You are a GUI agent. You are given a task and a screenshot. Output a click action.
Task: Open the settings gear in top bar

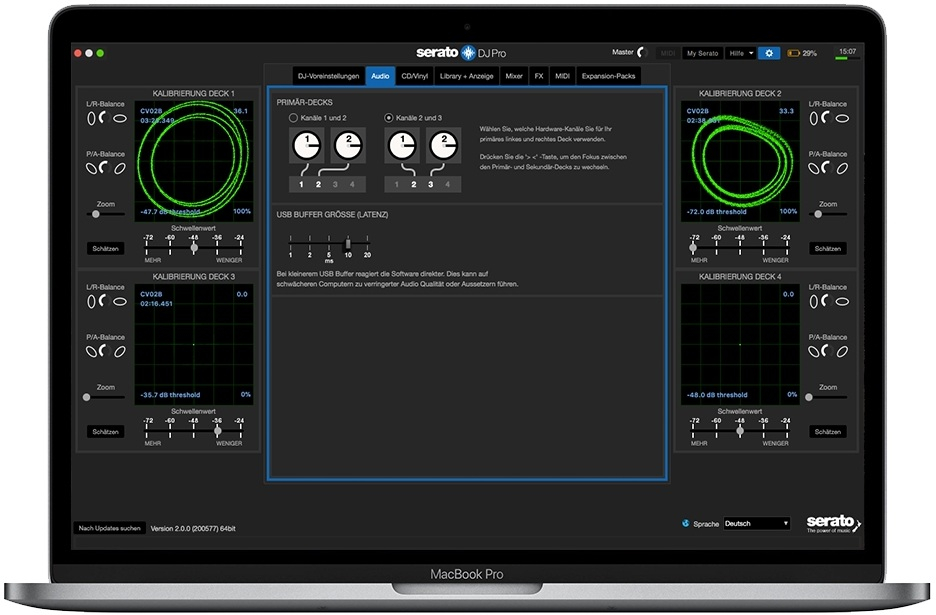(769, 53)
